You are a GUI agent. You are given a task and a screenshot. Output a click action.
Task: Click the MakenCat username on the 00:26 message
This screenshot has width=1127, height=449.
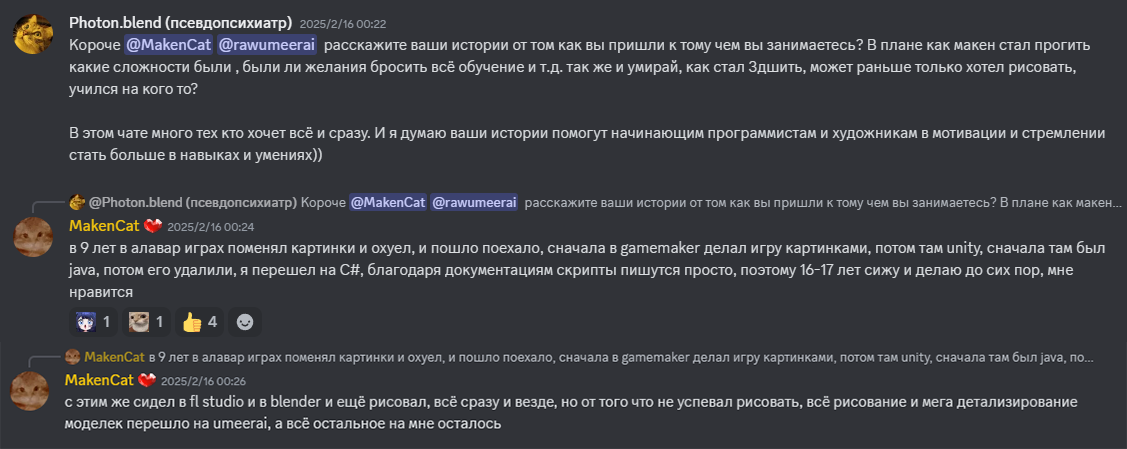pyautogui.click(x=98, y=380)
